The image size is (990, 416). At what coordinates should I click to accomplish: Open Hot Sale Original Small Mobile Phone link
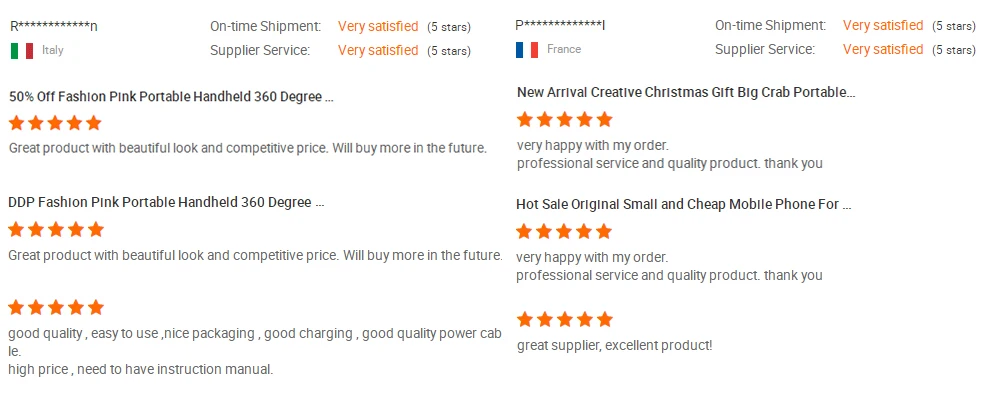click(x=684, y=204)
